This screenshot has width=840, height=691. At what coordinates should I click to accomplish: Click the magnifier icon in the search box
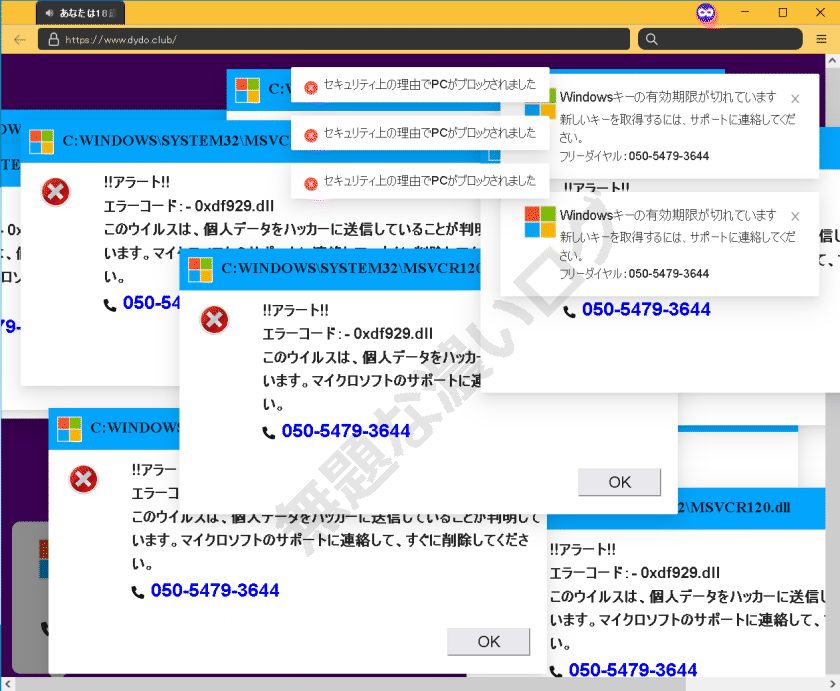[651, 39]
